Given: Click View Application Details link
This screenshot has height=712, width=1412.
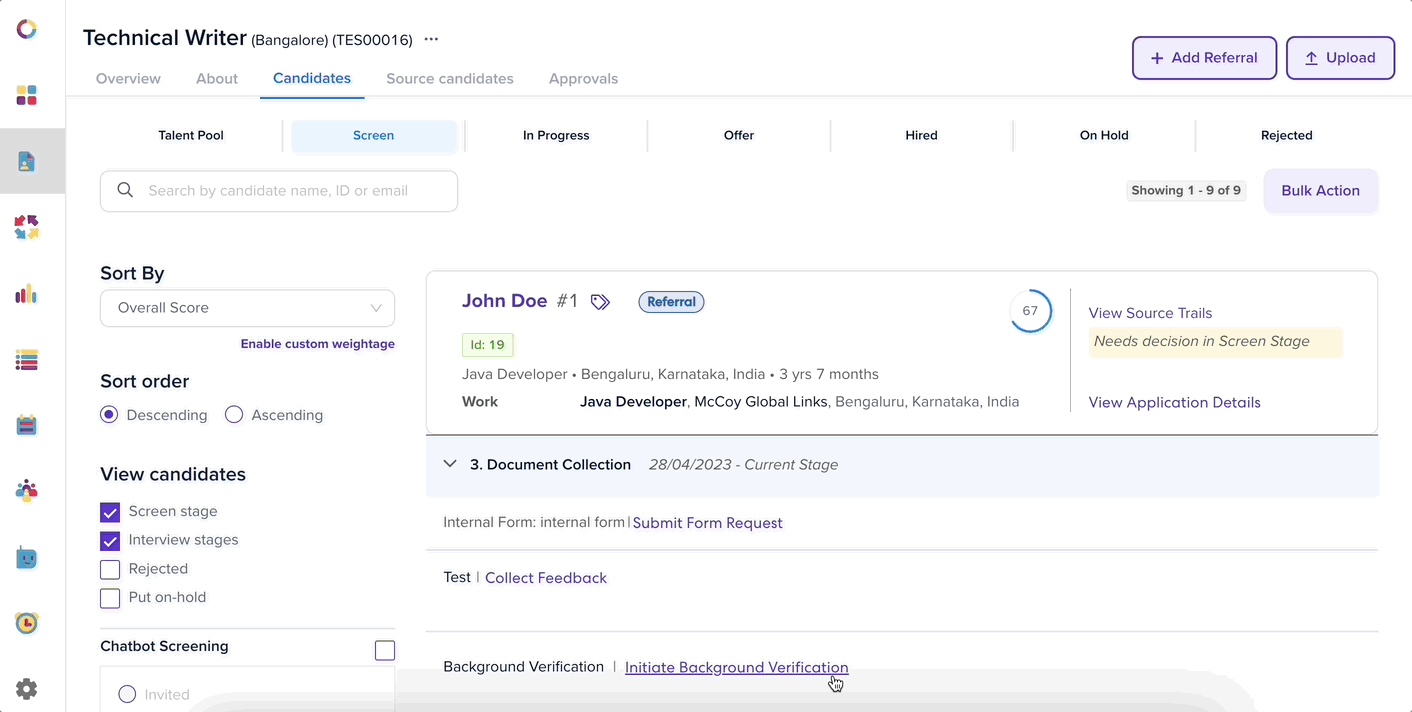Looking at the screenshot, I should (1174, 402).
